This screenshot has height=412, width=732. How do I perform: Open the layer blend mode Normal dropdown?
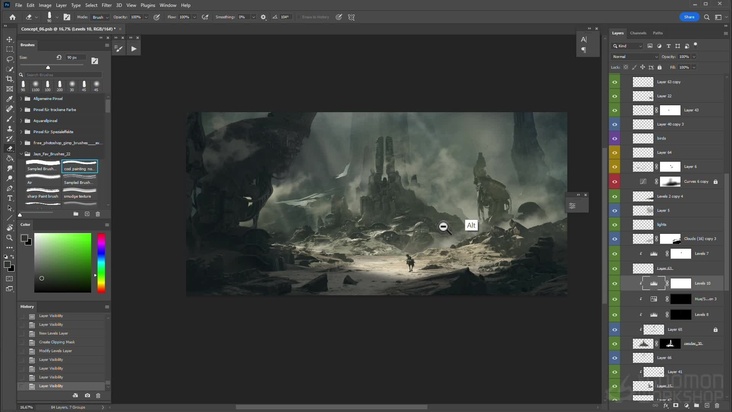click(x=635, y=56)
